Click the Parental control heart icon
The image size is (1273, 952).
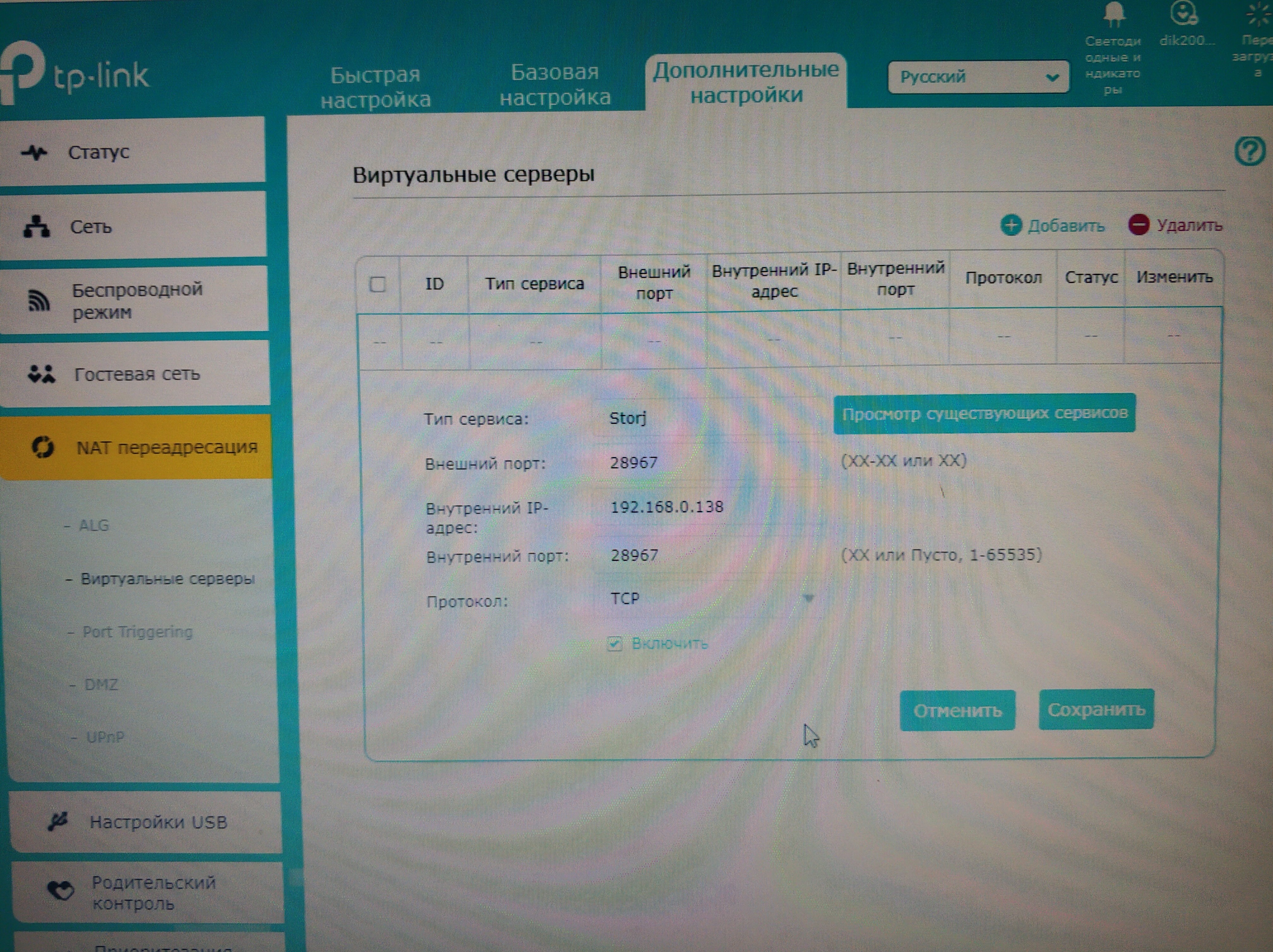pyautogui.click(x=60, y=891)
